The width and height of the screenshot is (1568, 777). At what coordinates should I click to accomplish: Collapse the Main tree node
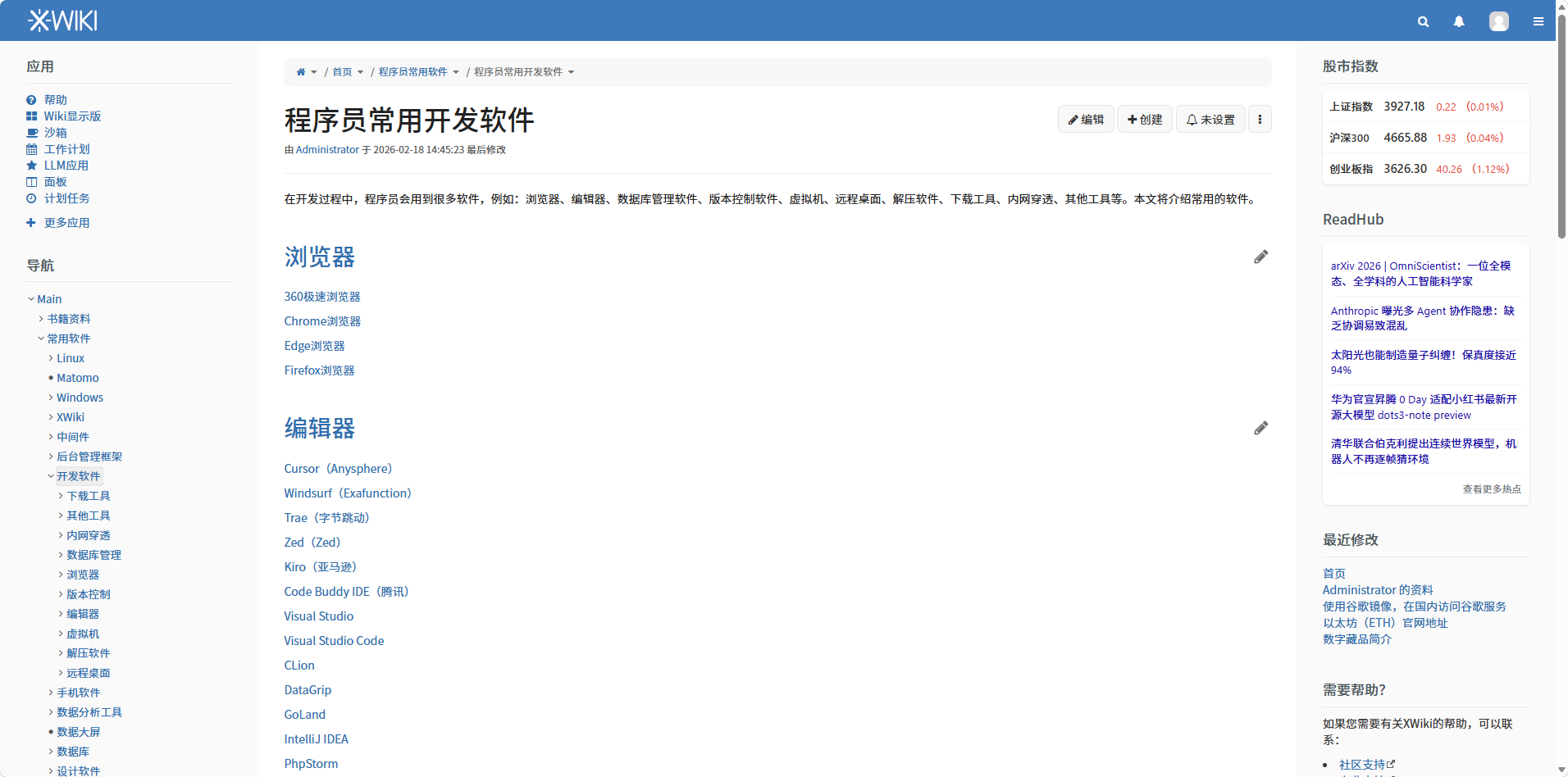(31, 300)
